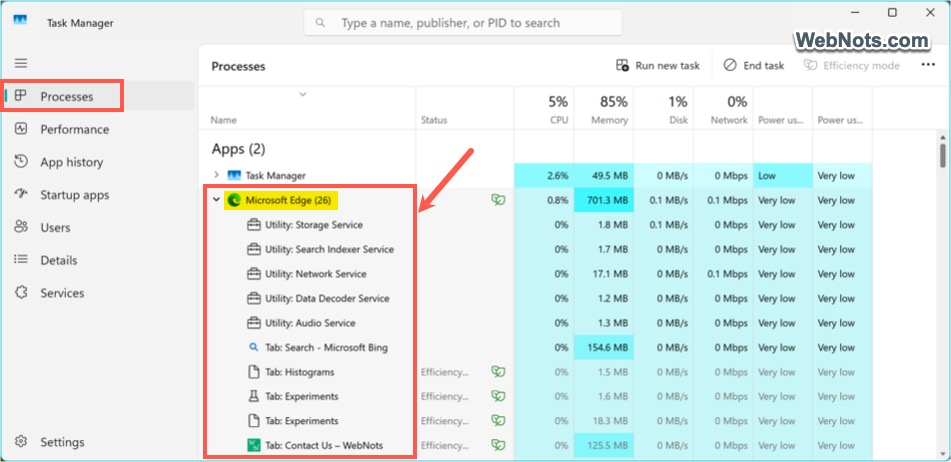Click the 154.6 MB memory cell
This screenshot has height=462, width=951.
(603, 347)
